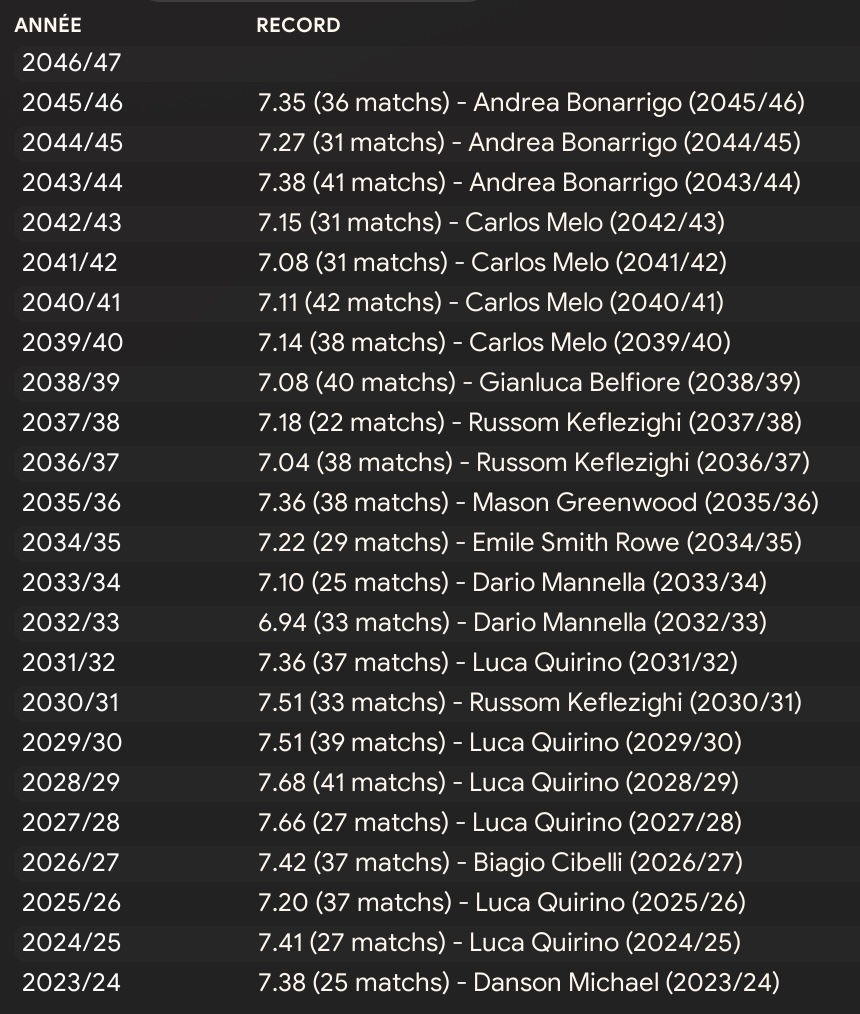
Task: Select the 2046/47 season cell
Action: tap(71, 63)
